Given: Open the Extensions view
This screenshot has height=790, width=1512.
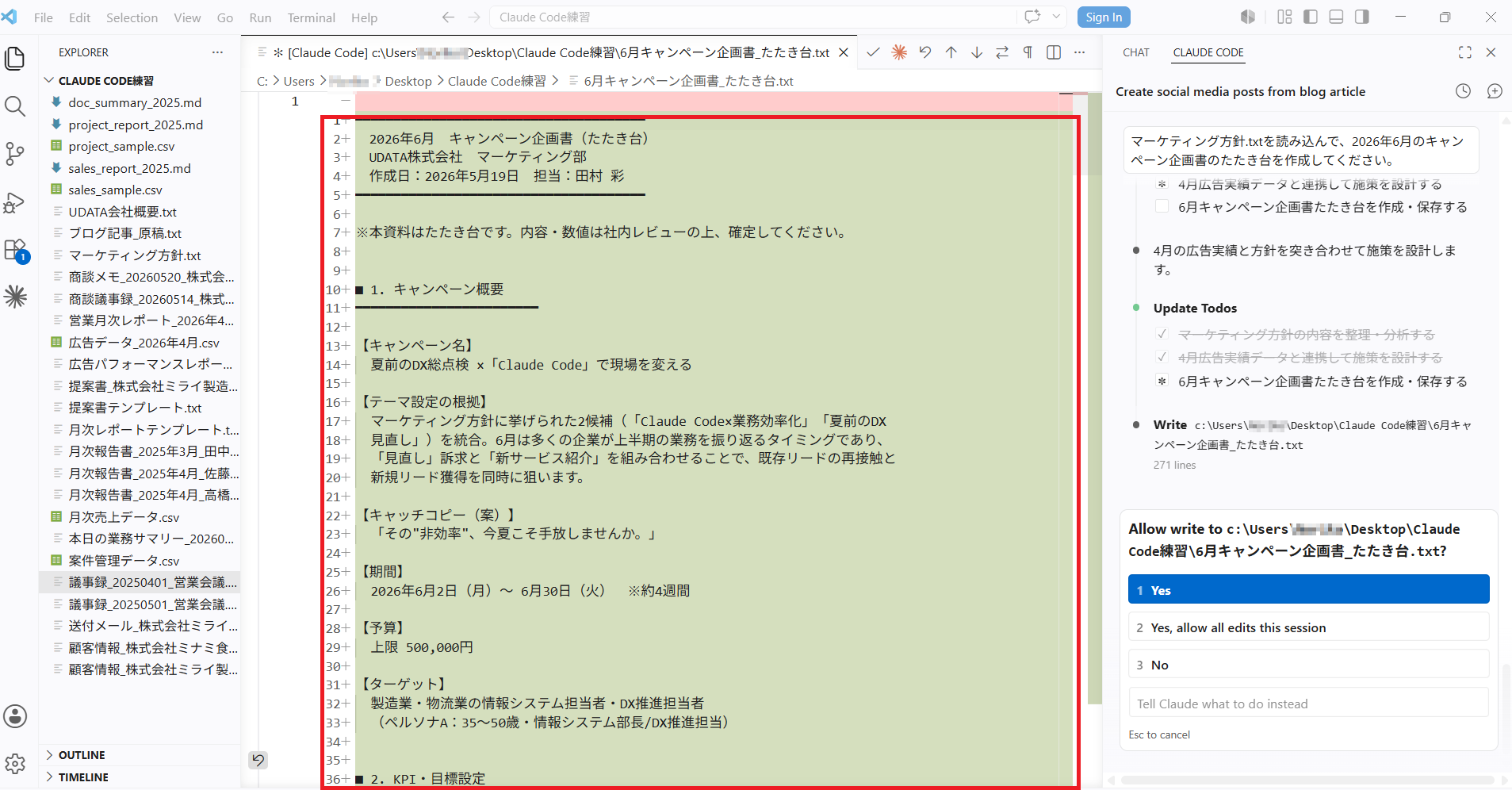Looking at the screenshot, I should [x=15, y=250].
